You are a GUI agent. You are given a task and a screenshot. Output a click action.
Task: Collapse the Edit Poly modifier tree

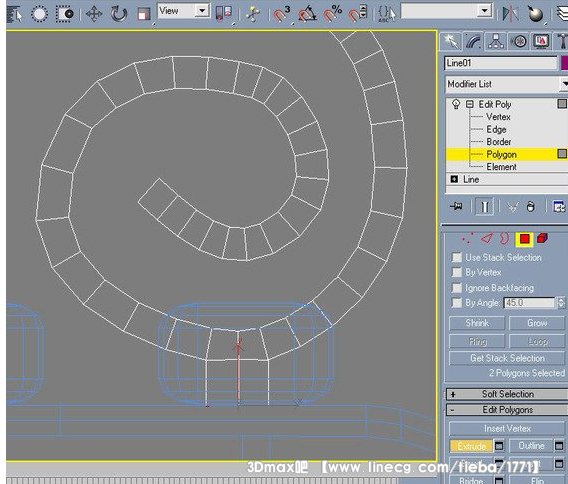tap(470, 104)
